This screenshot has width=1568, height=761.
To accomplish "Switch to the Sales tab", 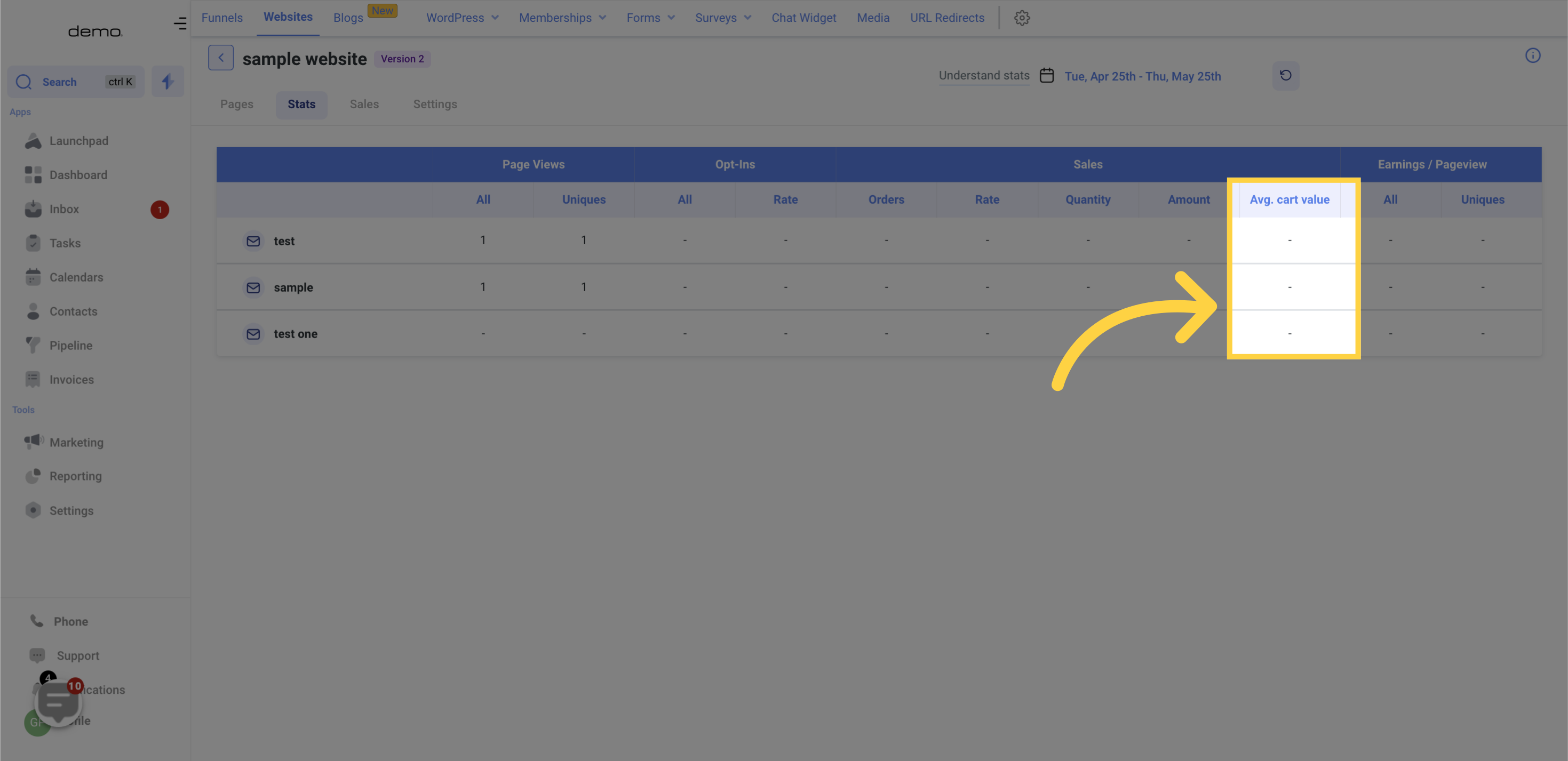I will tap(364, 104).
